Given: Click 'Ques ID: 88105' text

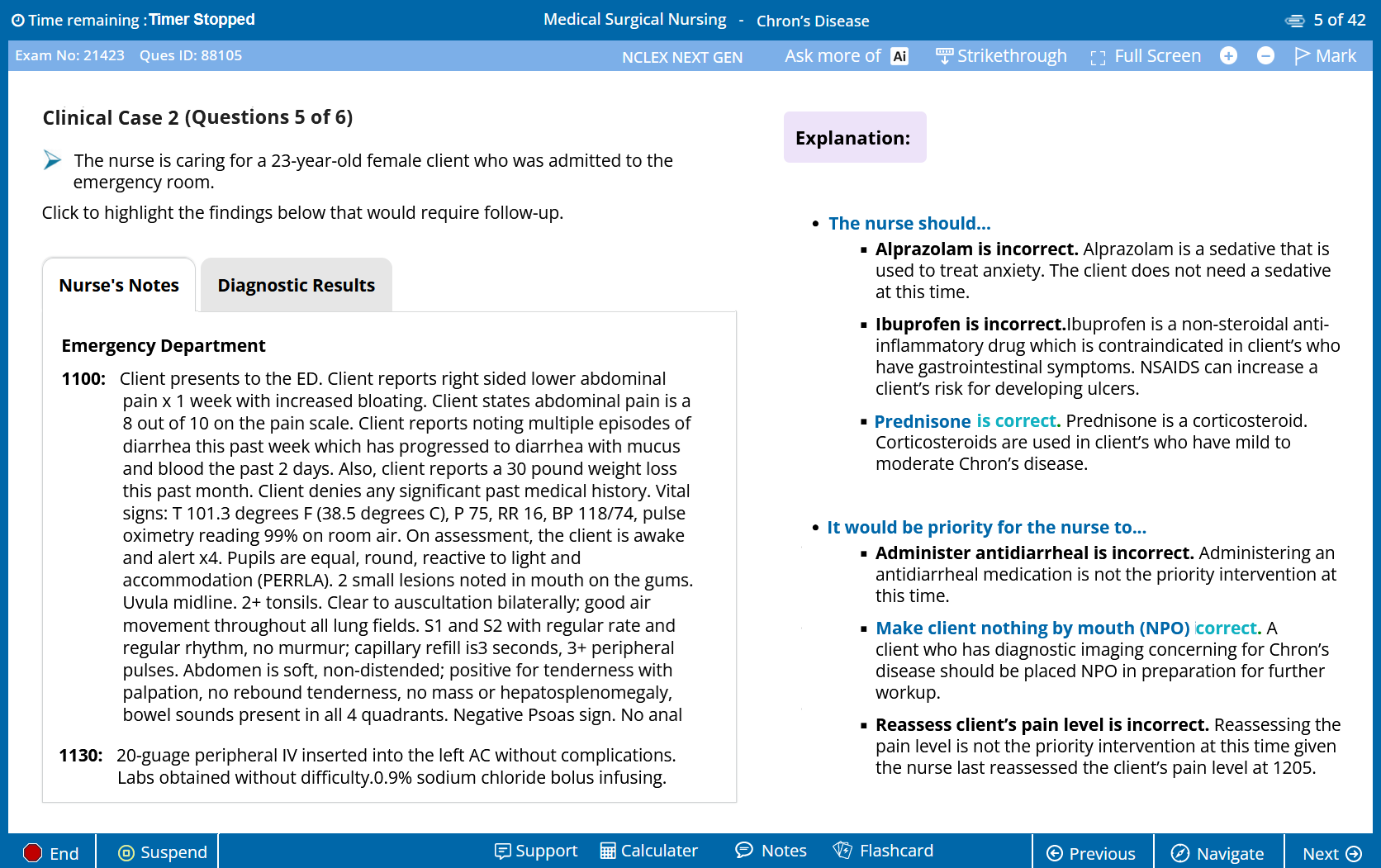Looking at the screenshot, I should [191, 56].
